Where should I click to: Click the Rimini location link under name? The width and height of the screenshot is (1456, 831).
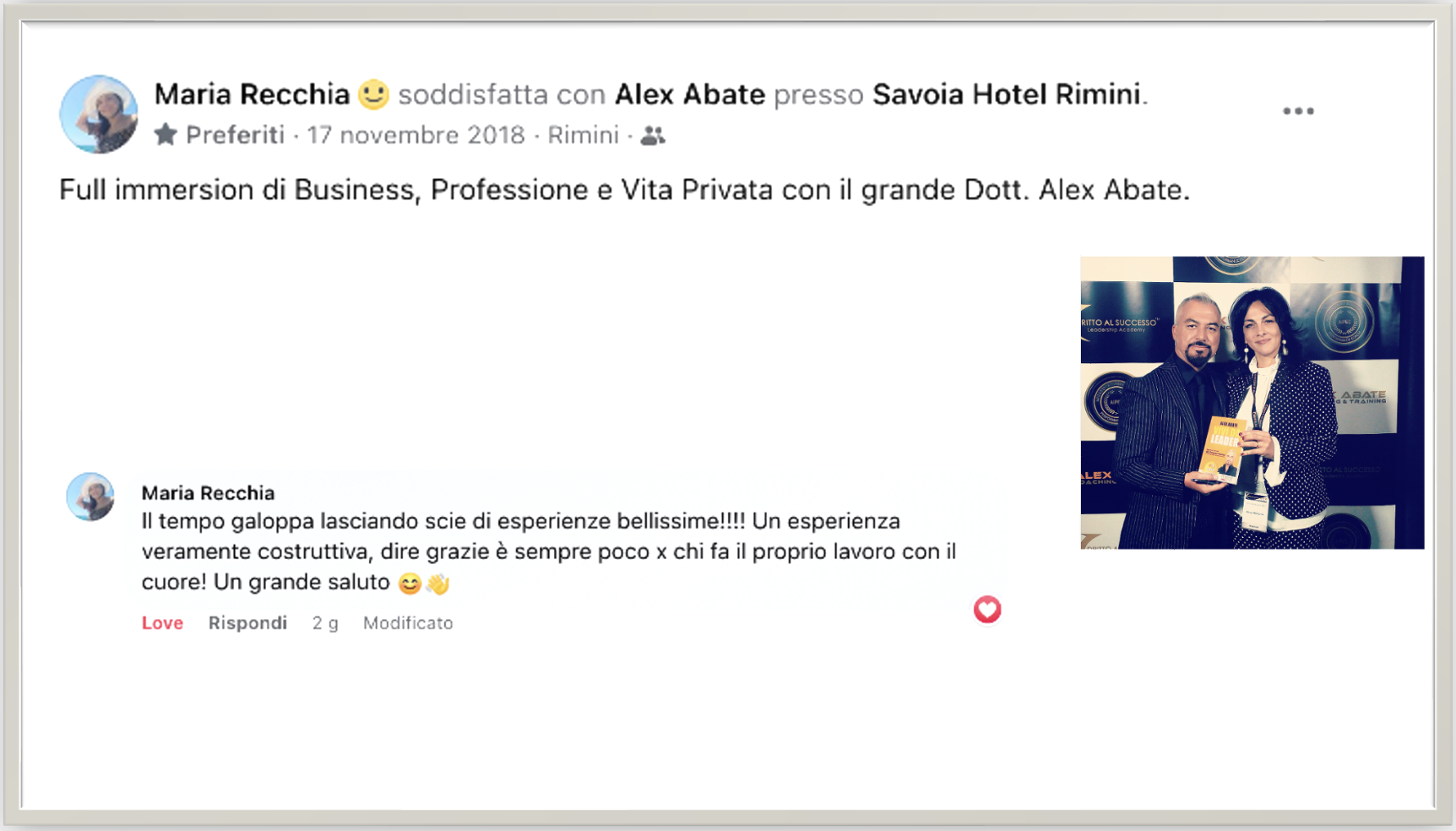point(583,135)
